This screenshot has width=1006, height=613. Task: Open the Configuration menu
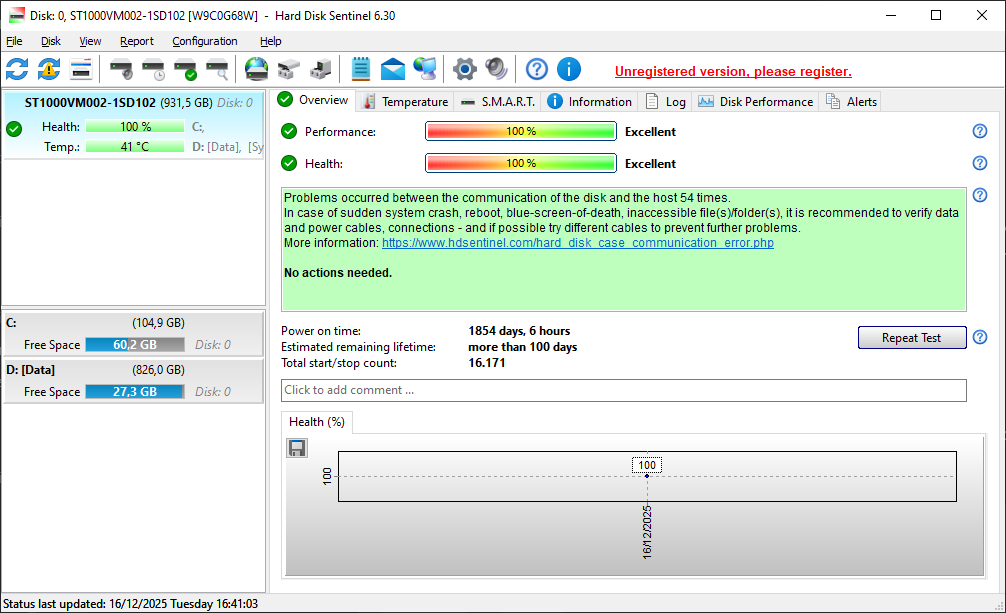204,41
